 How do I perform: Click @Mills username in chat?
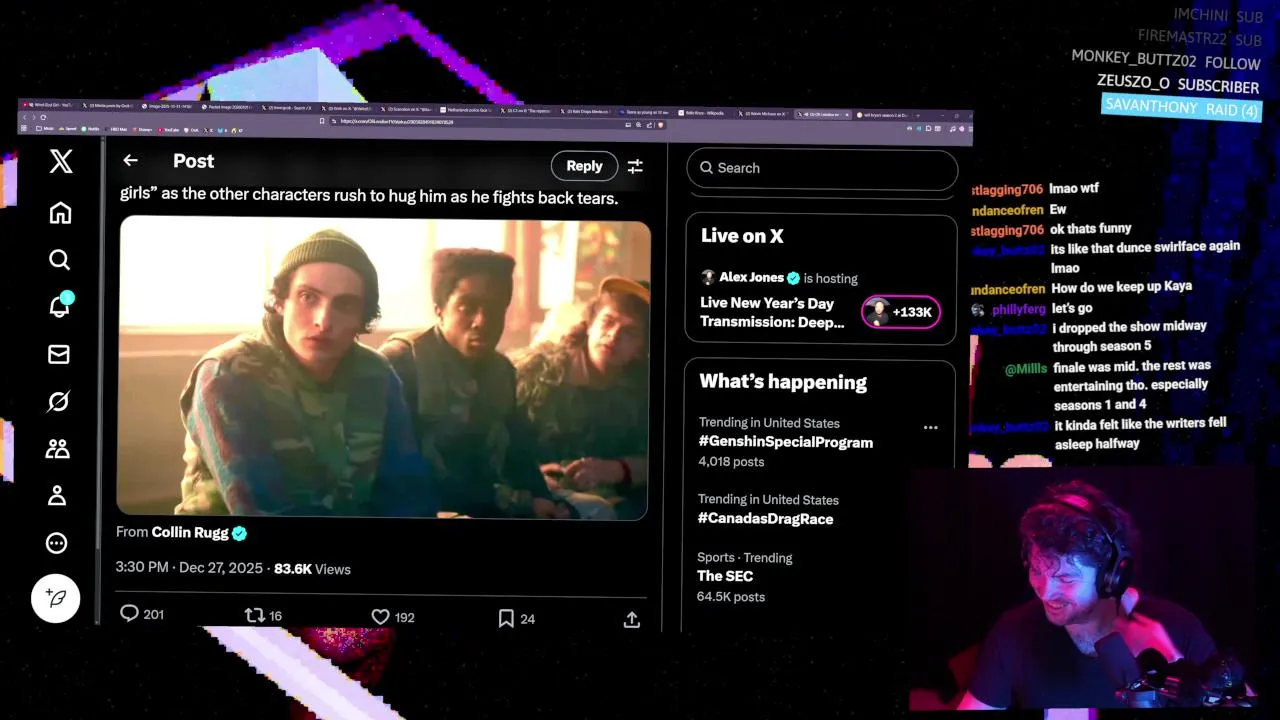pos(1026,369)
